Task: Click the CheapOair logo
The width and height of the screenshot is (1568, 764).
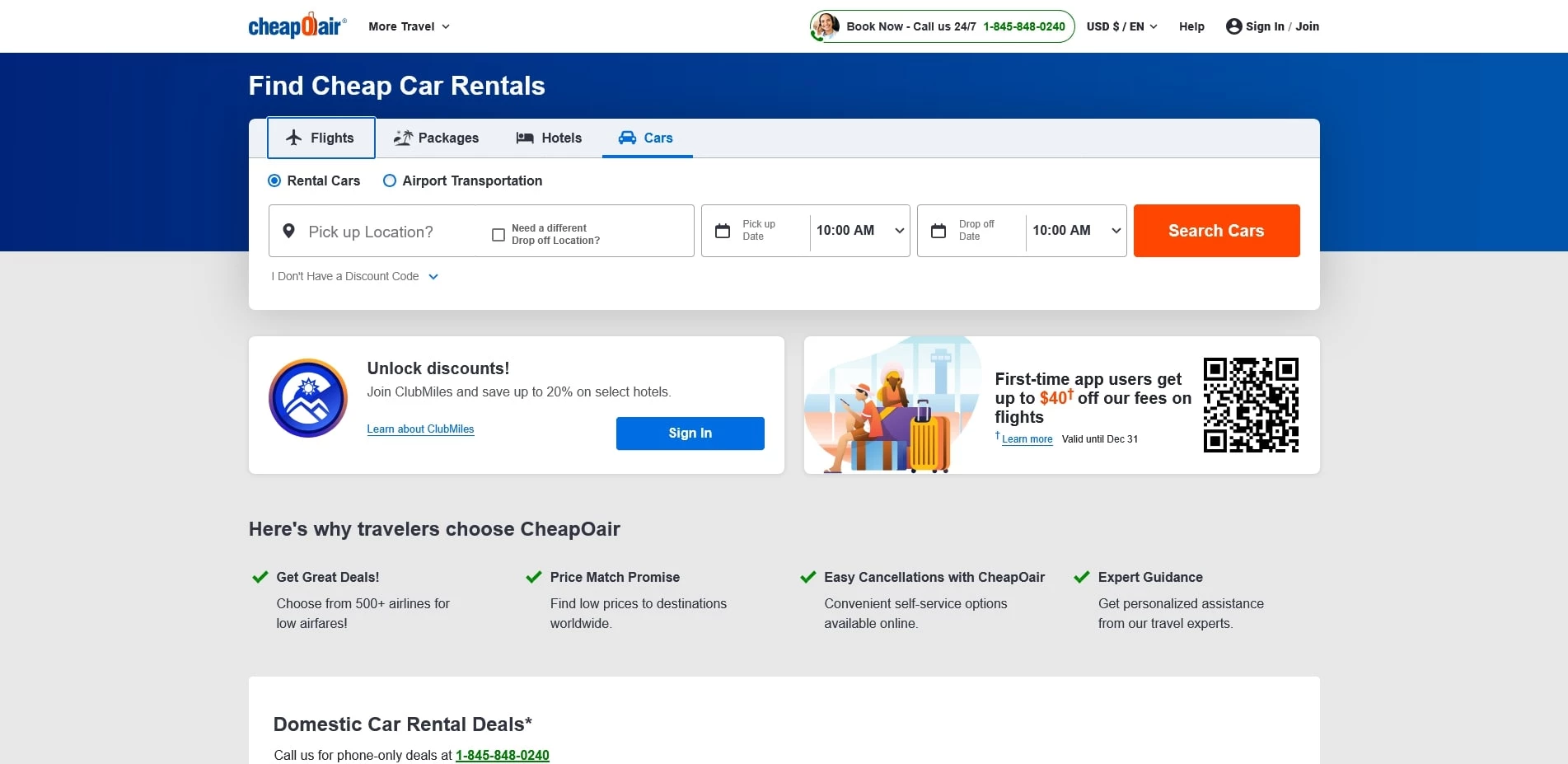Action: point(297,26)
